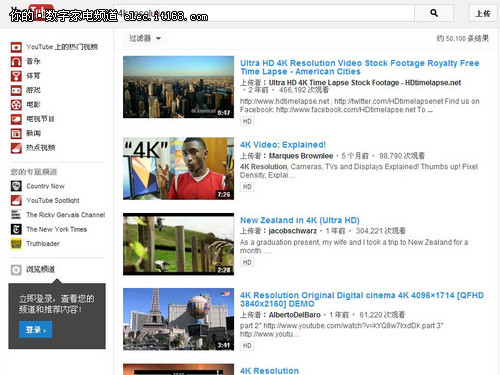Image resolution: width=500 pixels, height=375 pixels.
Task: Click the Las Vegas Eiffel tower thumbnail
Action: (178, 319)
